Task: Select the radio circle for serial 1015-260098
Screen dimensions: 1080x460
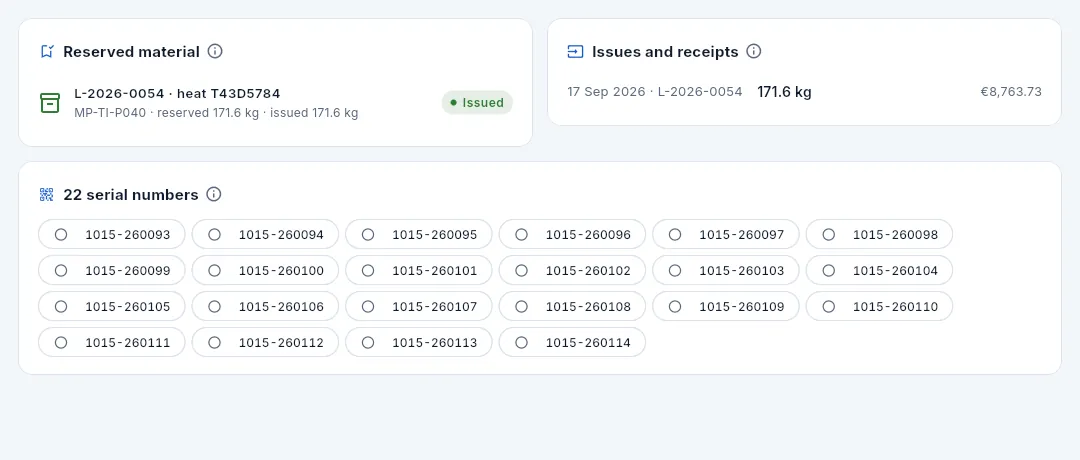Action: click(x=829, y=235)
